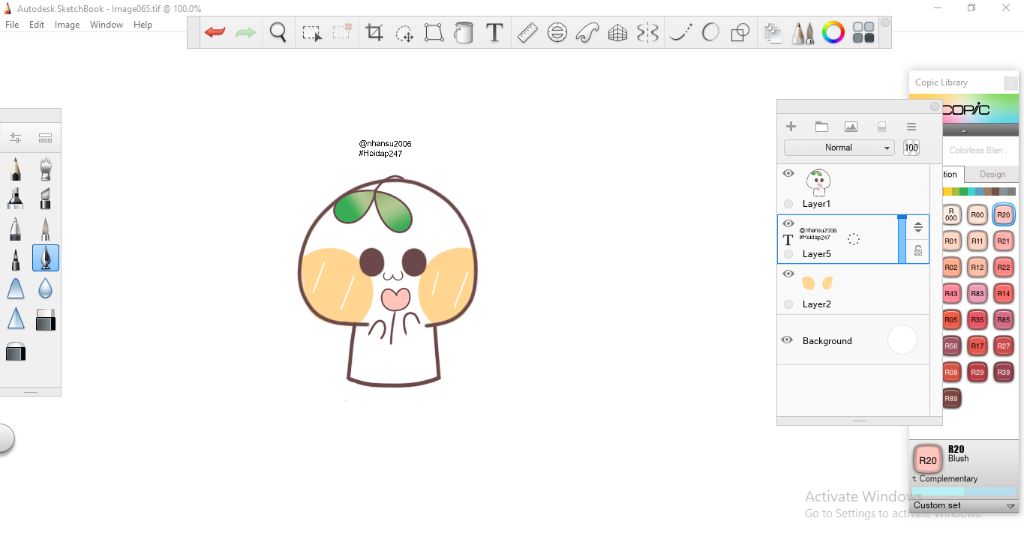This screenshot has width=1024, height=545.
Task: Select the Hard Eraser brush
Action: pyautogui.click(x=45, y=320)
